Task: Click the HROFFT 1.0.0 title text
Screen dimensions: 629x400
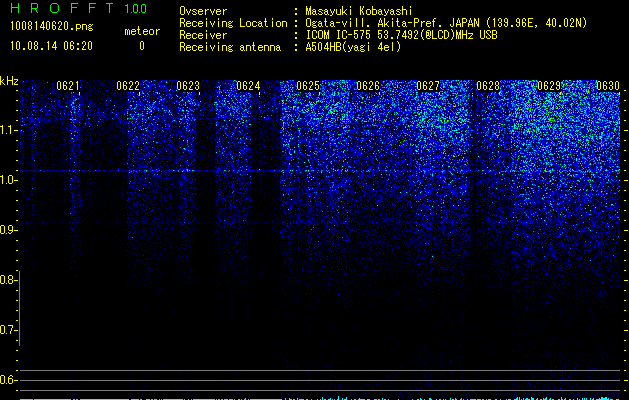Action: (x=79, y=8)
